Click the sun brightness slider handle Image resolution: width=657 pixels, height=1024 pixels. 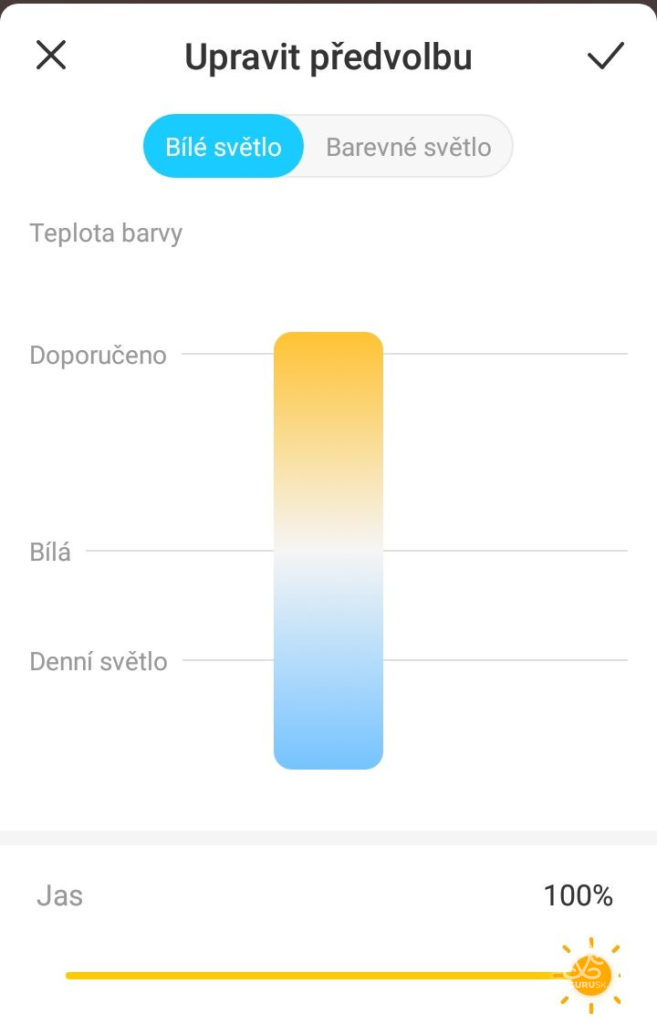point(591,975)
